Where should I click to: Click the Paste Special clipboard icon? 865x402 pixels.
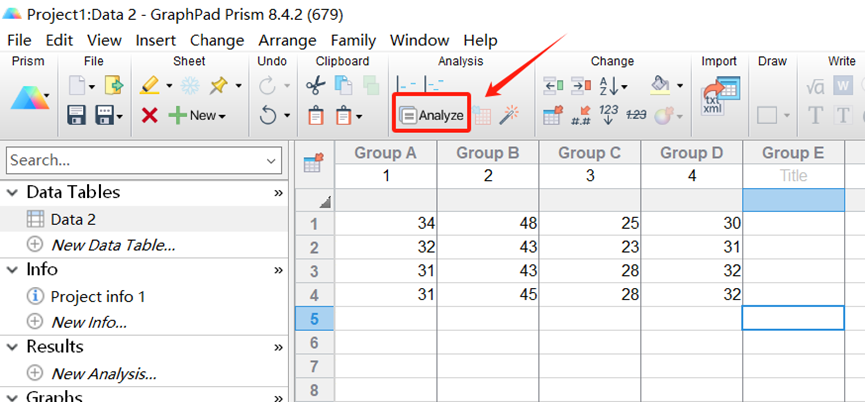click(x=344, y=116)
